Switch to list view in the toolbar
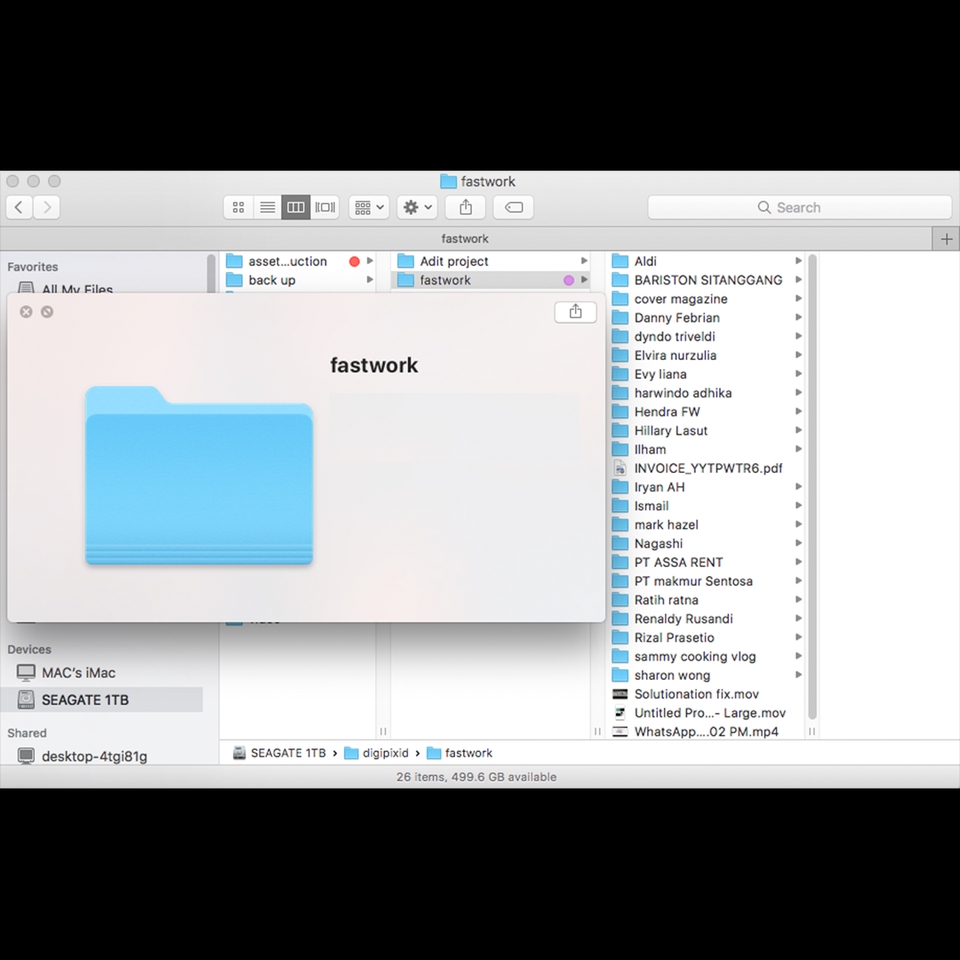Screen dimensions: 960x960 pyautogui.click(x=267, y=207)
